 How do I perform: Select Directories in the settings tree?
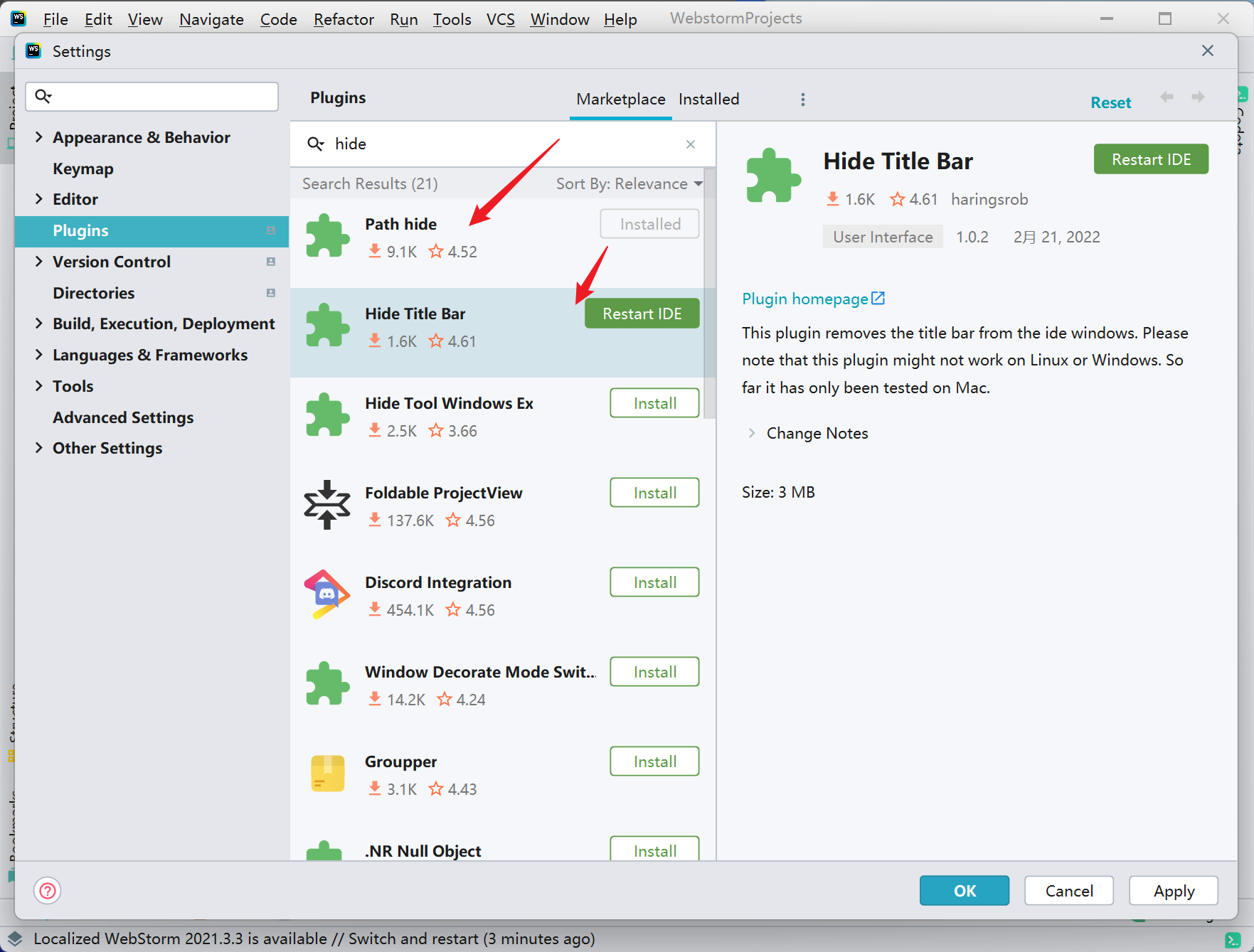(x=94, y=293)
